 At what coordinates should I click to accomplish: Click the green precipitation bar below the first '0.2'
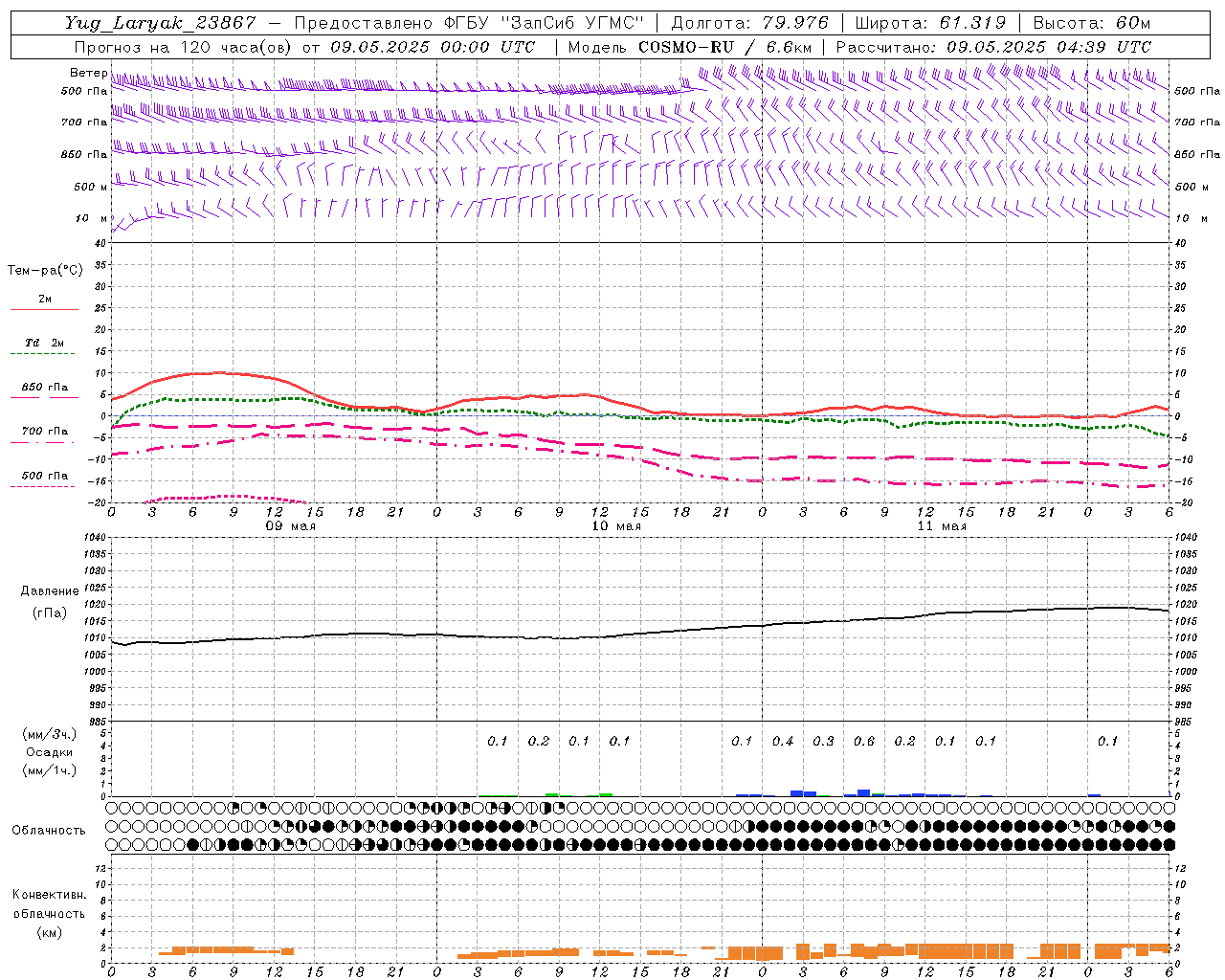(x=552, y=794)
